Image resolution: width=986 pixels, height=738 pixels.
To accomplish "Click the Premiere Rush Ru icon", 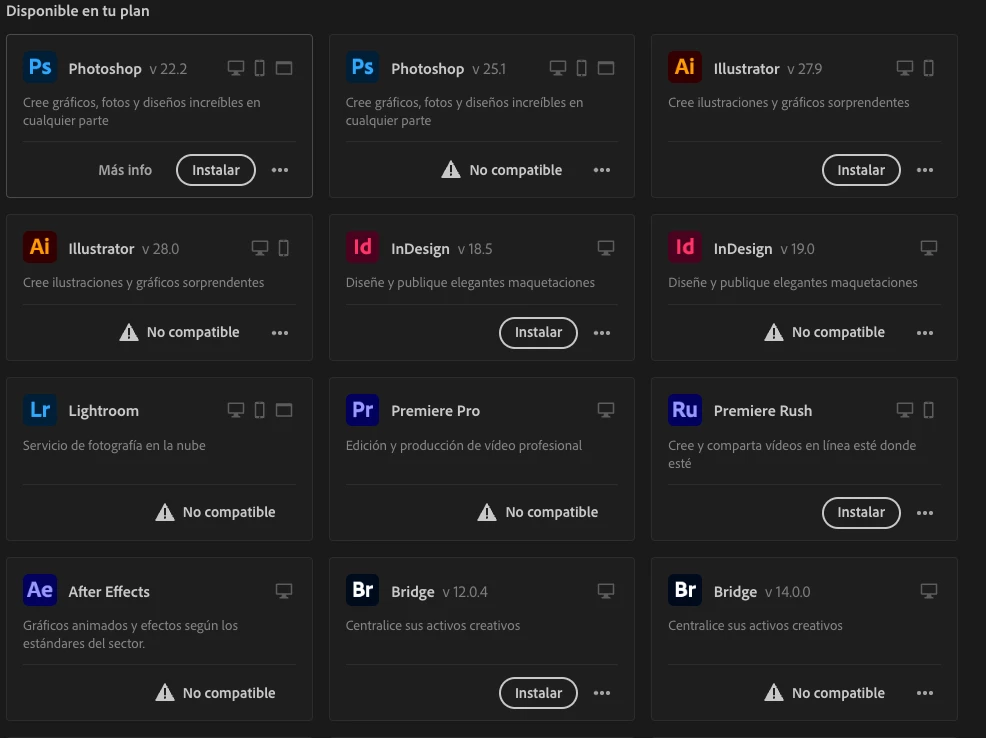I will [685, 410].
